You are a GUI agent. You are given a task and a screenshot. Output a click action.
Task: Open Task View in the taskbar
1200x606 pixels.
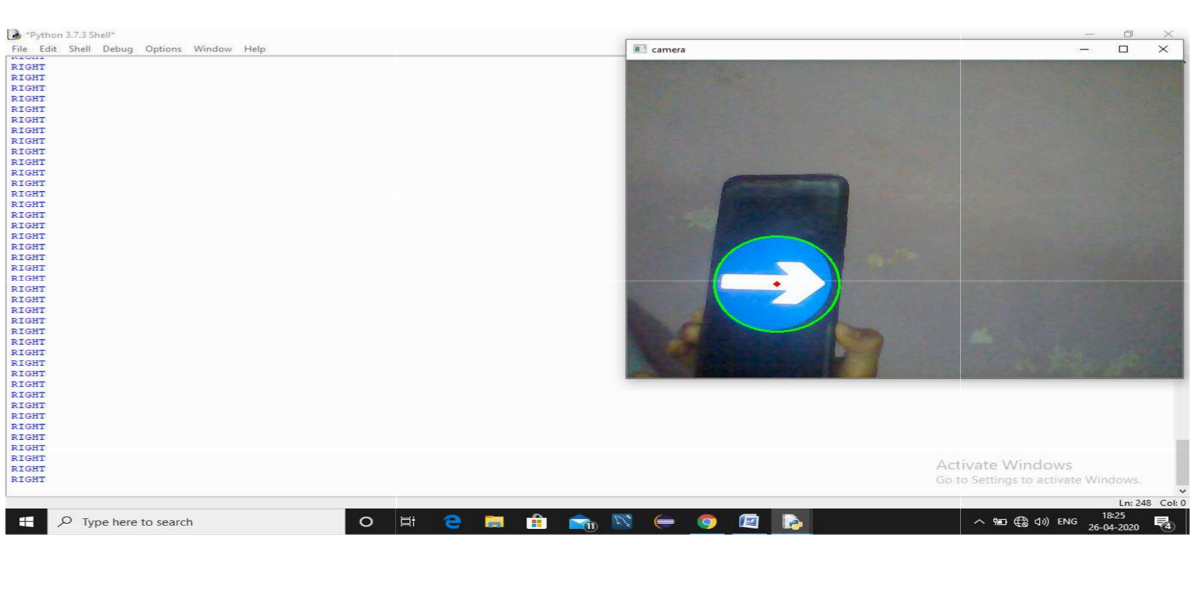click(407, 522)
